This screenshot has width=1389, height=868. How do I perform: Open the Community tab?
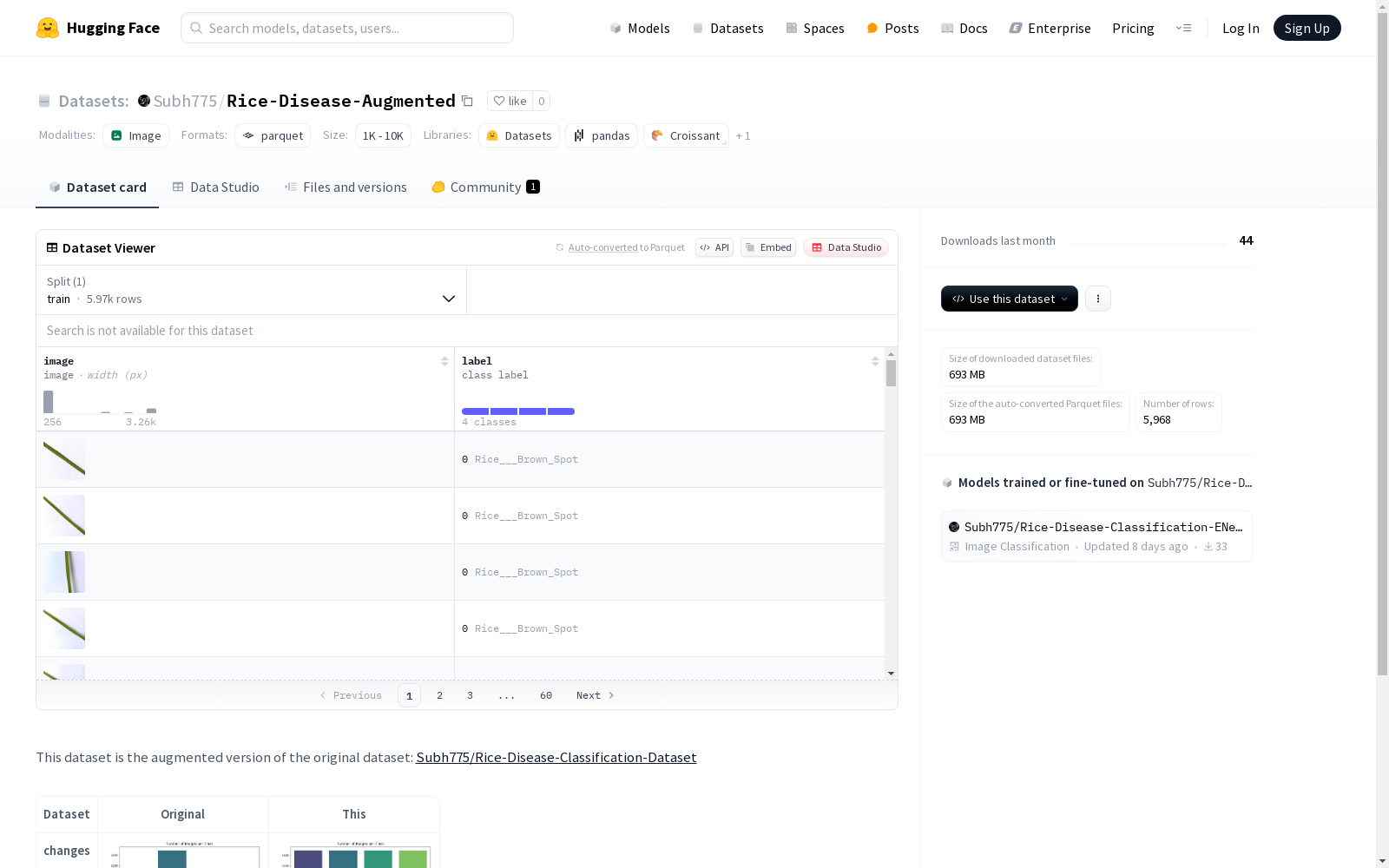(485, 187)
